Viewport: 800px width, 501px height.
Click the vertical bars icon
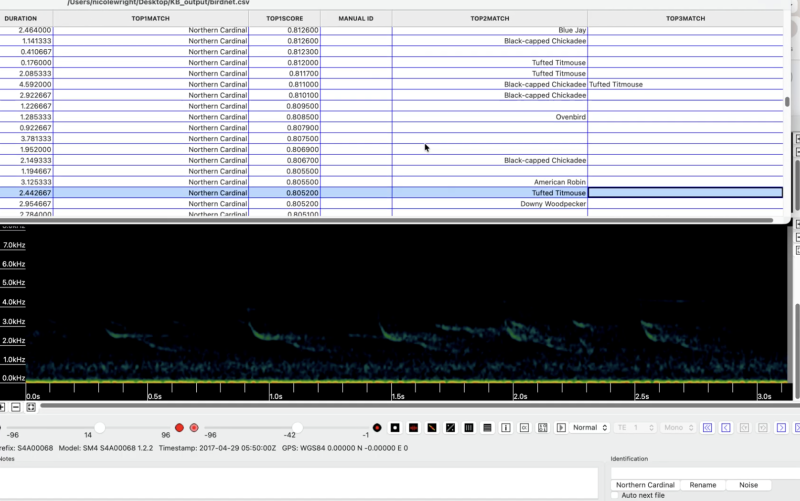tap(469, 428)
